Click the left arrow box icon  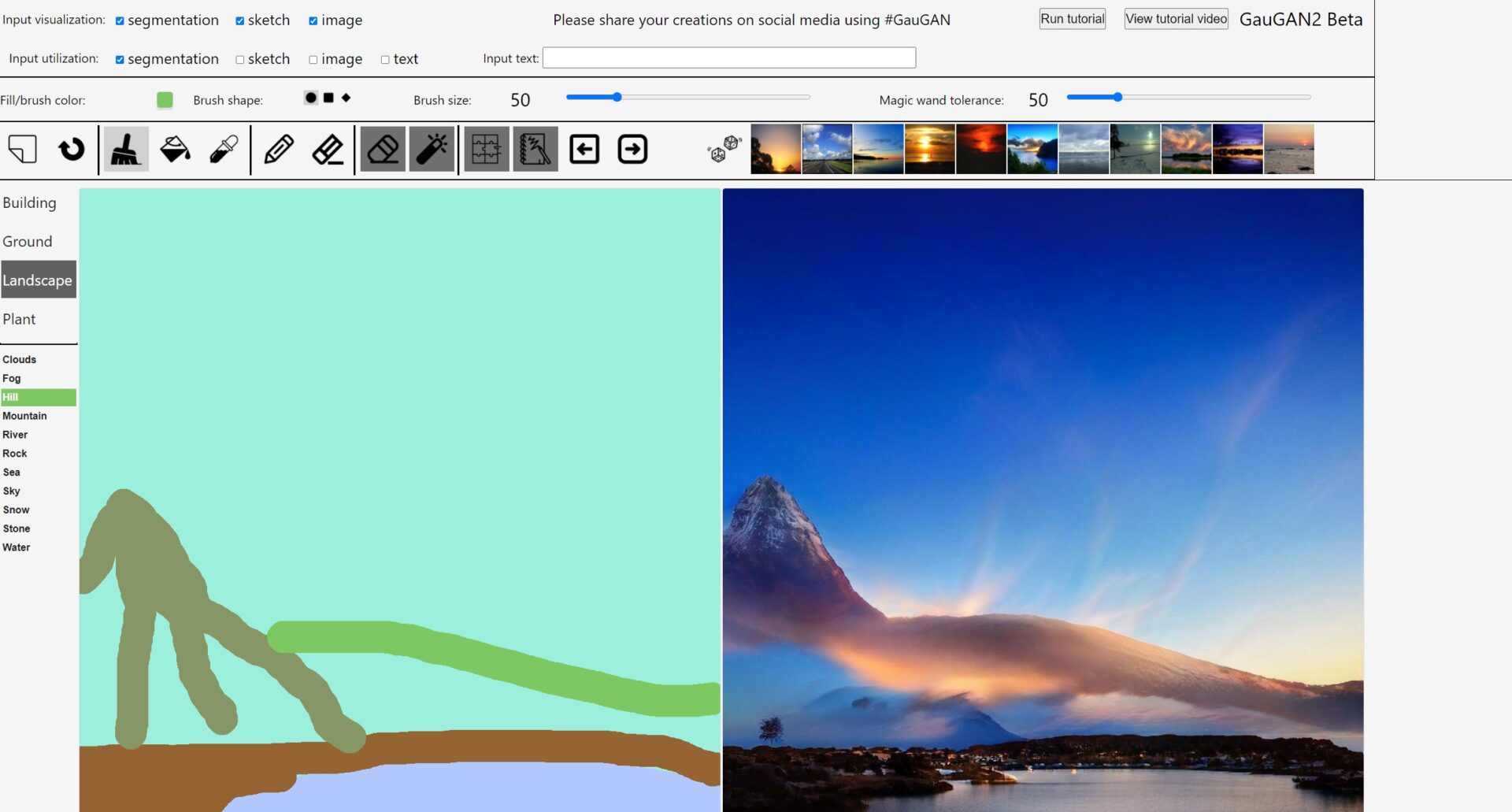tap(584, 149)
